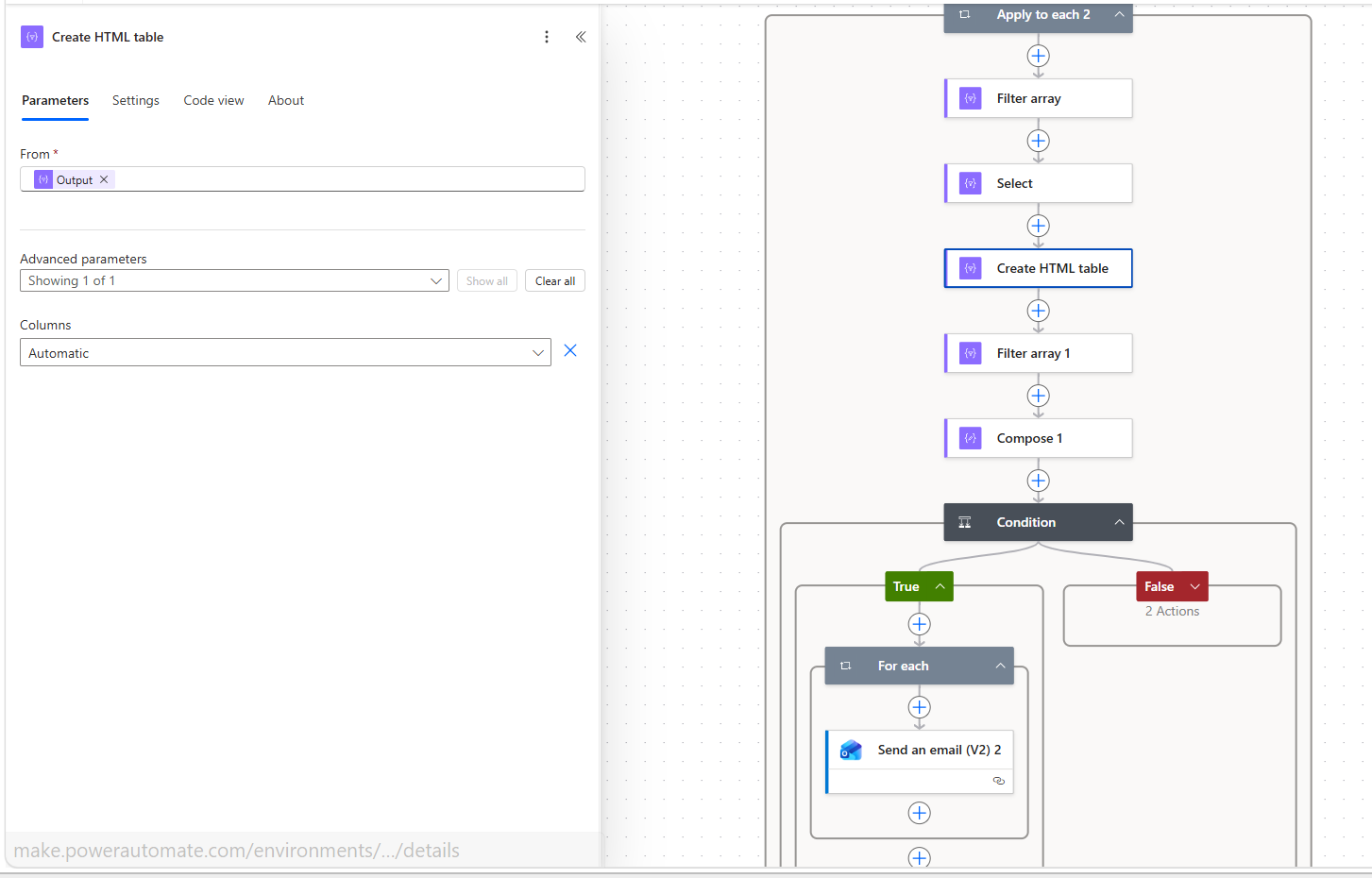
Task: Add a step after Send an email (V2) 2
Action: (x=920, y=813)
